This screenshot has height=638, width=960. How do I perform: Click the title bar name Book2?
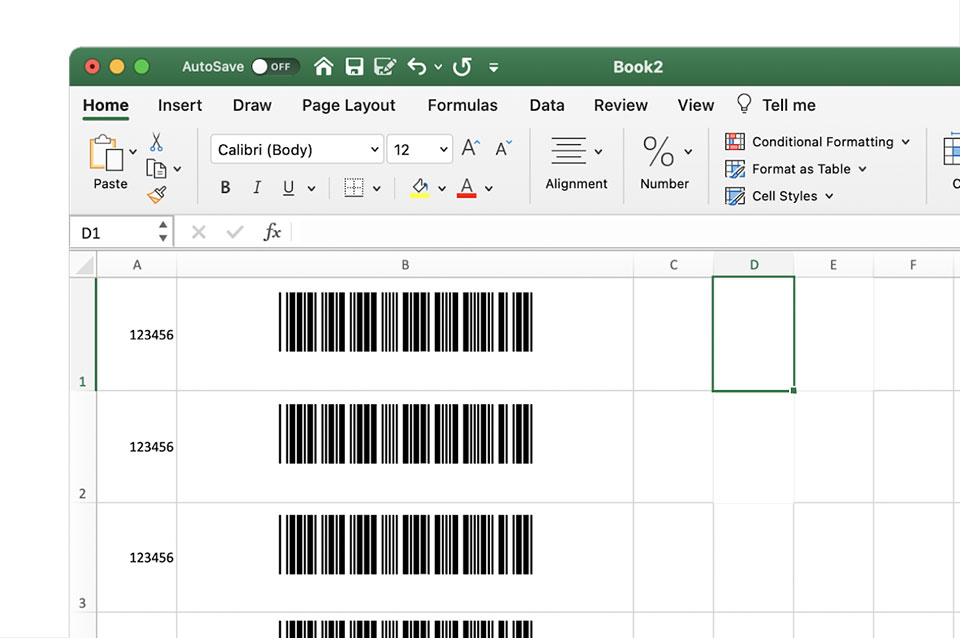[x=638, y=67]
